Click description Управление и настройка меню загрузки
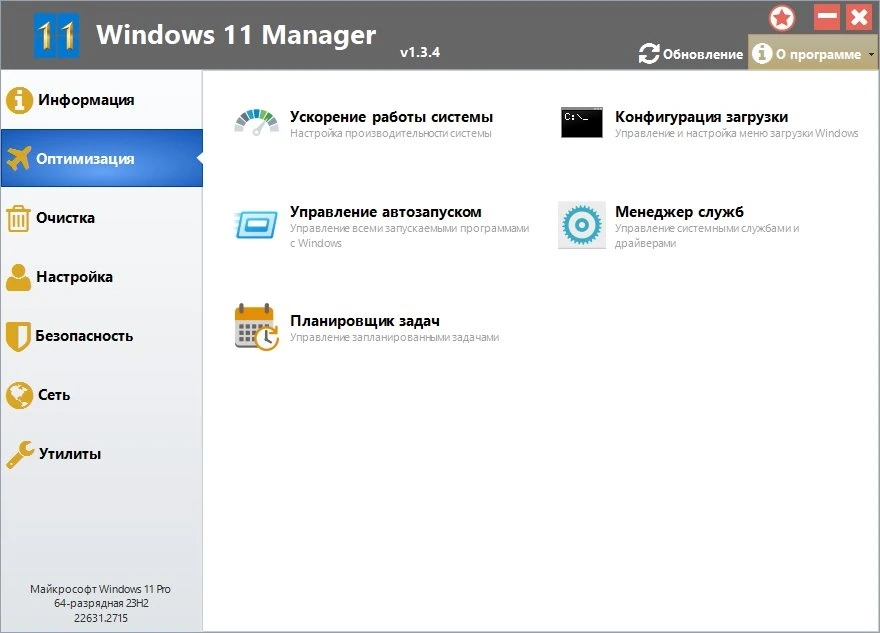 pos(737,134)
